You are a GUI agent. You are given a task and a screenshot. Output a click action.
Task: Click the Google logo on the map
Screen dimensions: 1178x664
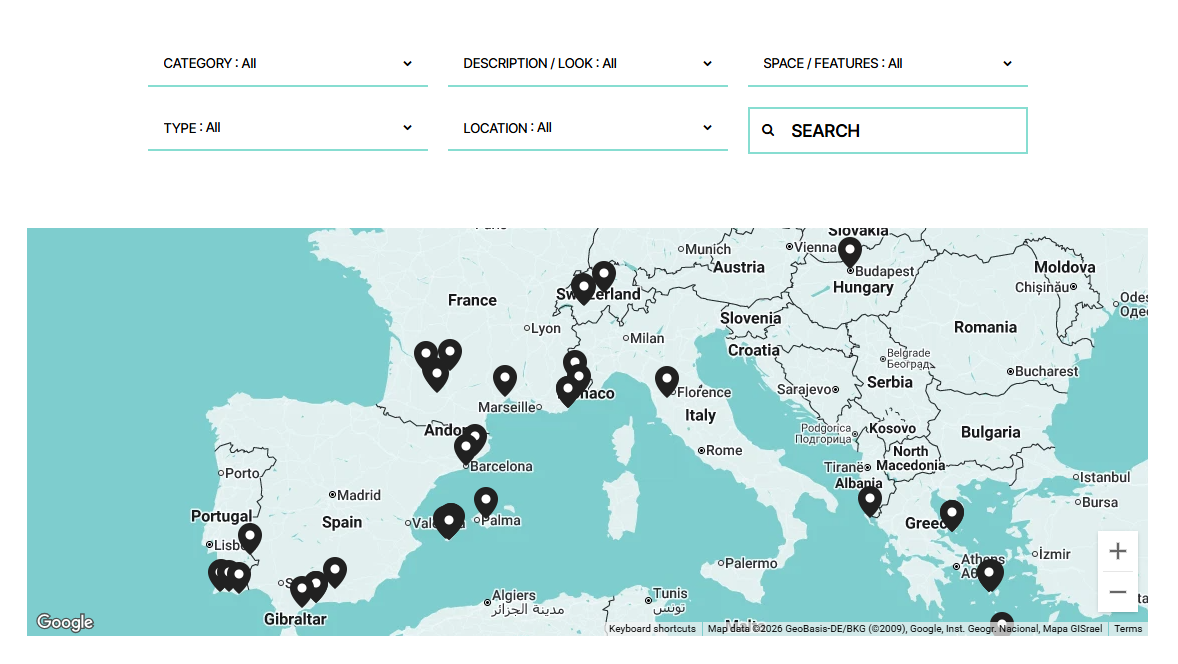coord(65,622)
